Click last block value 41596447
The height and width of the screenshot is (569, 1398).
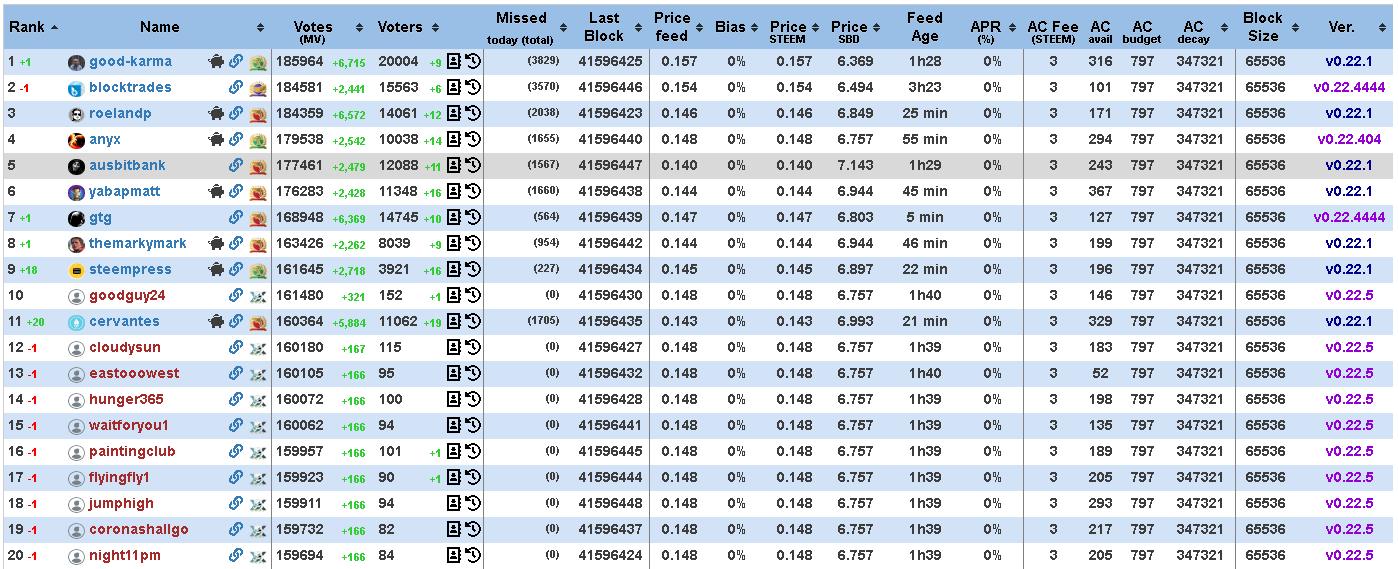click(x=610, y=165)
